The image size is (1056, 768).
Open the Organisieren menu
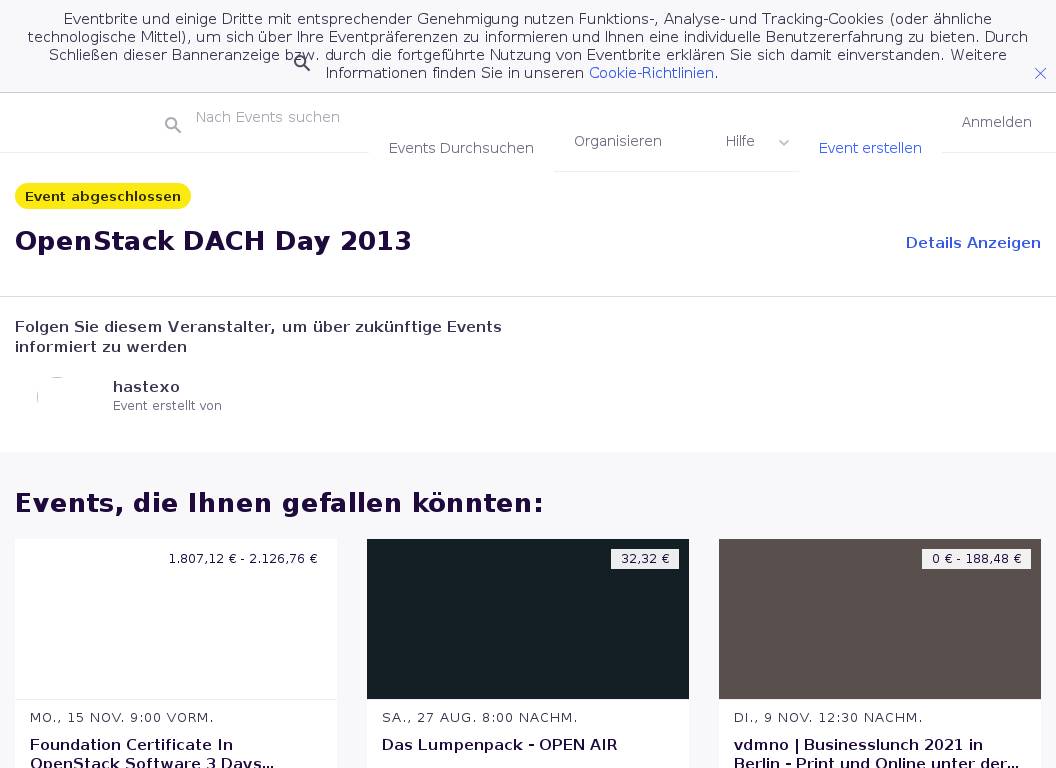(617, 142)
